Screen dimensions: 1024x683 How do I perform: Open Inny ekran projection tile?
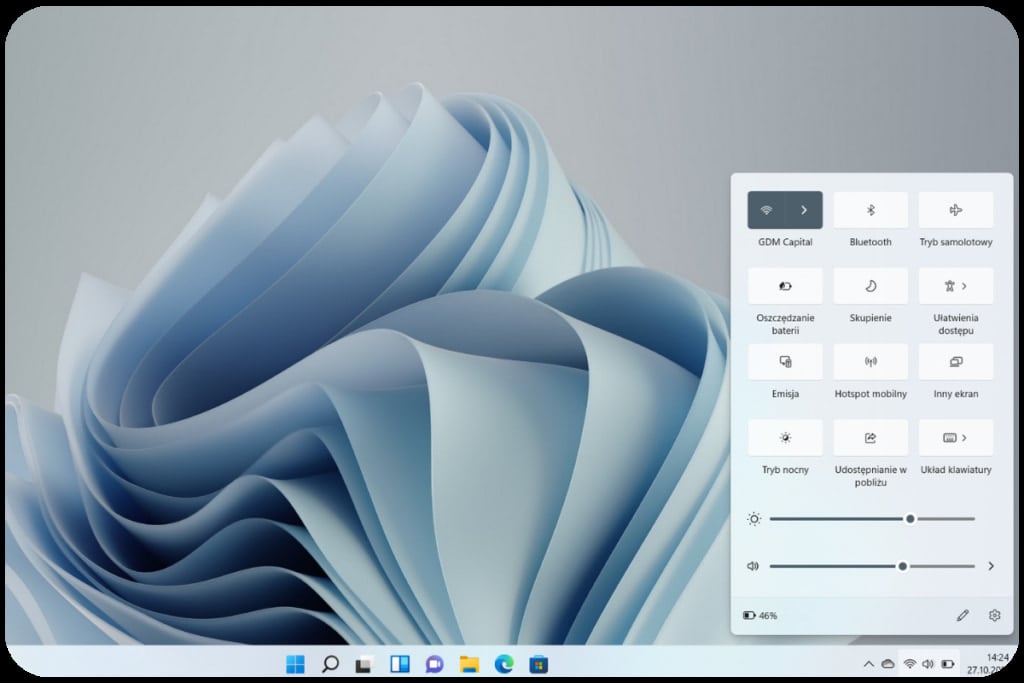[955, 362]
